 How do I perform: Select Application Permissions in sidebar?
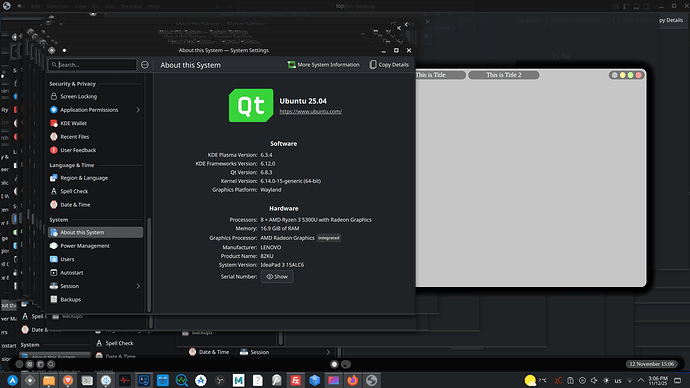click(x=95, y=110)
